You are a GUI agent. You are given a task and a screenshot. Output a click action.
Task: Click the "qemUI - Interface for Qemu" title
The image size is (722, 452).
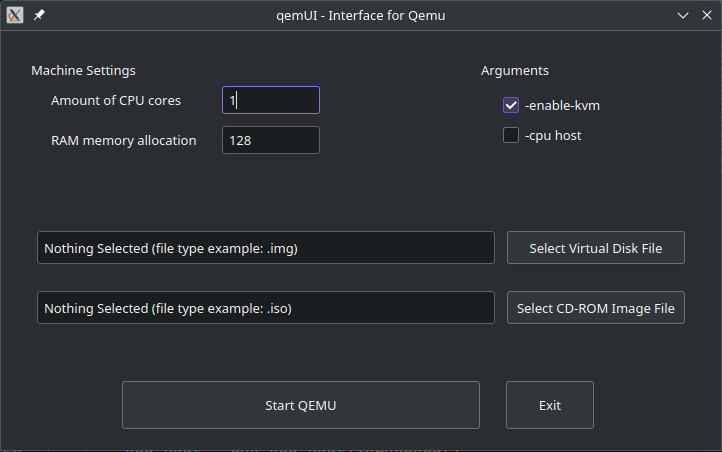pos(360,16)
